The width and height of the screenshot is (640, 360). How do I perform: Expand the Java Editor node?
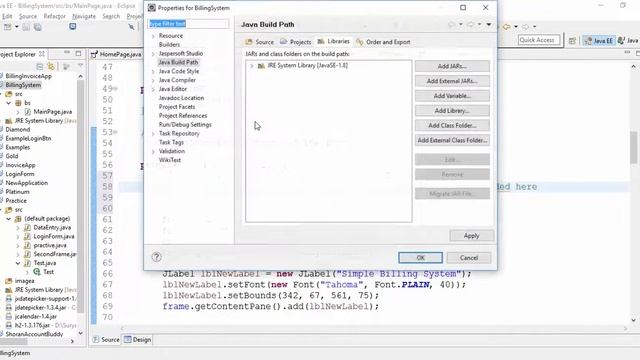coord(153,89)
